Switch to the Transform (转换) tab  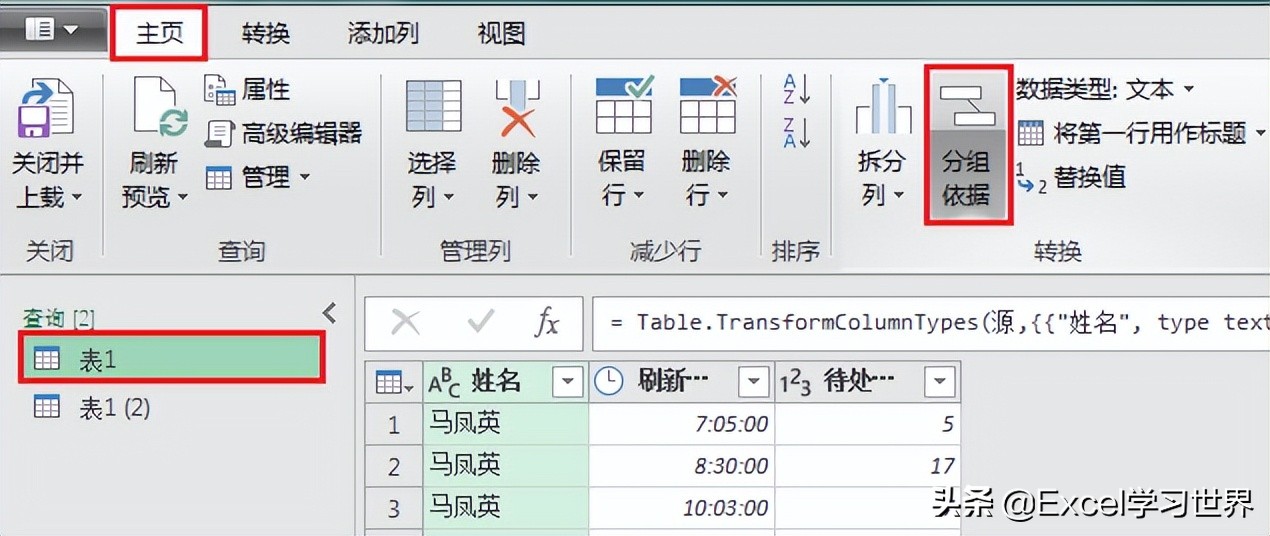[x=265, y=33]
